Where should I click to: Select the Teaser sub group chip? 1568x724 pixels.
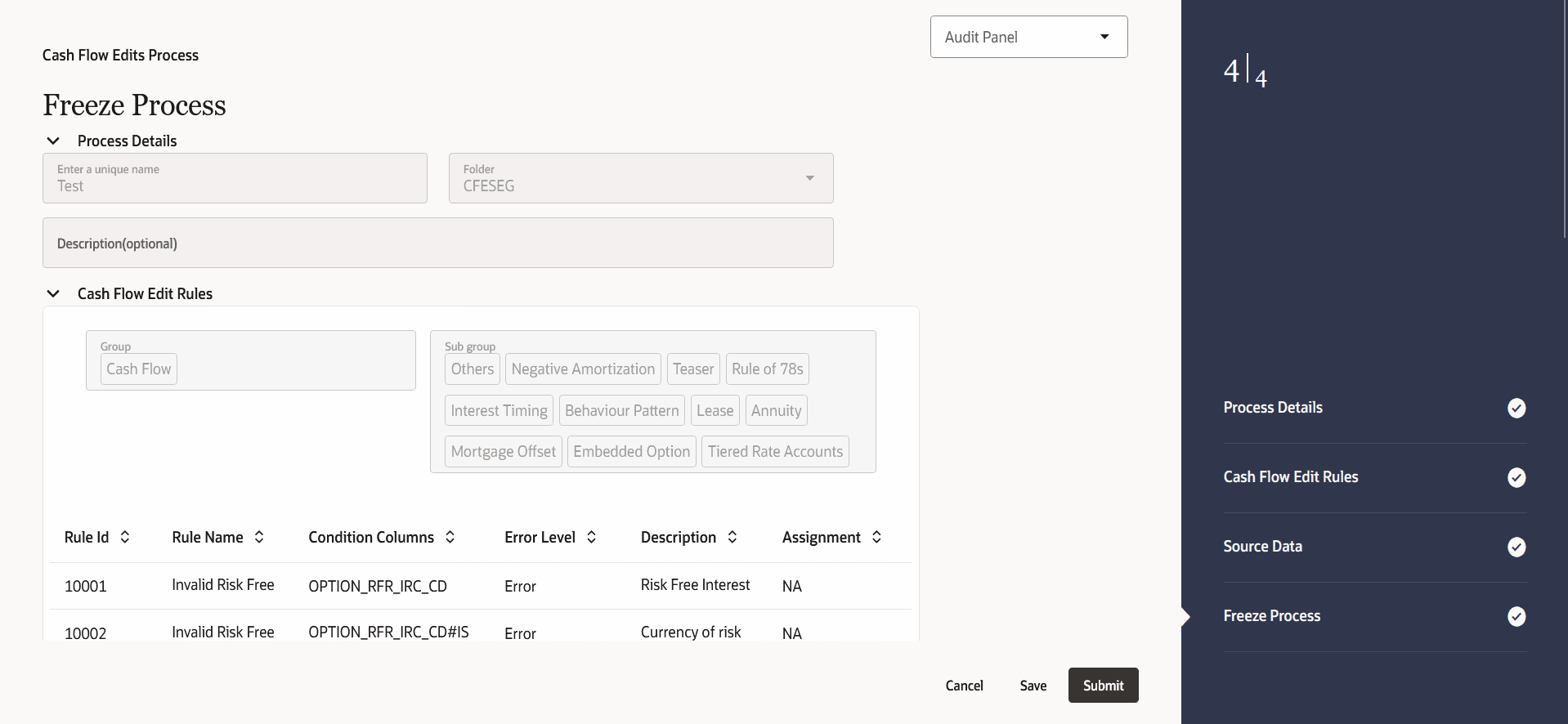pos(693,369)
